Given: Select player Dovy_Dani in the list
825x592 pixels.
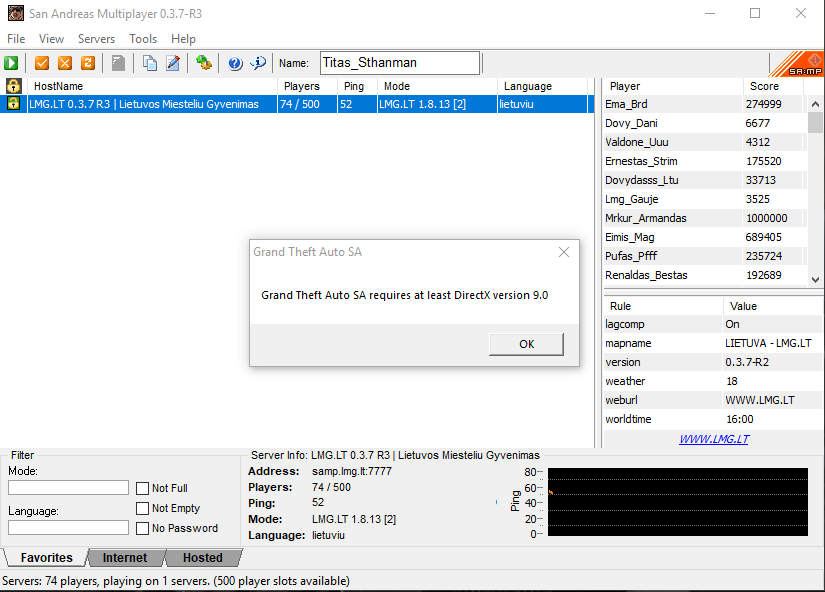Looking at the screenshot, I should coord(704,123).
